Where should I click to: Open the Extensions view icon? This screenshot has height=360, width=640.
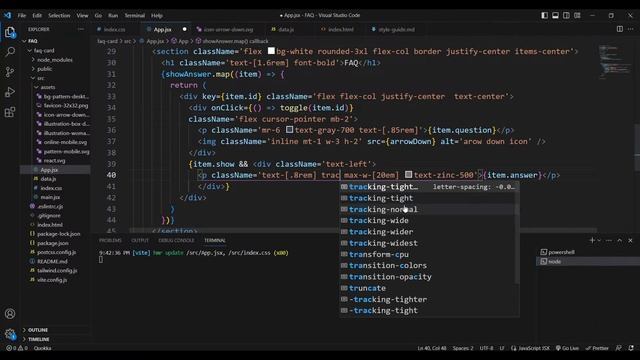(x=10, y=112)
